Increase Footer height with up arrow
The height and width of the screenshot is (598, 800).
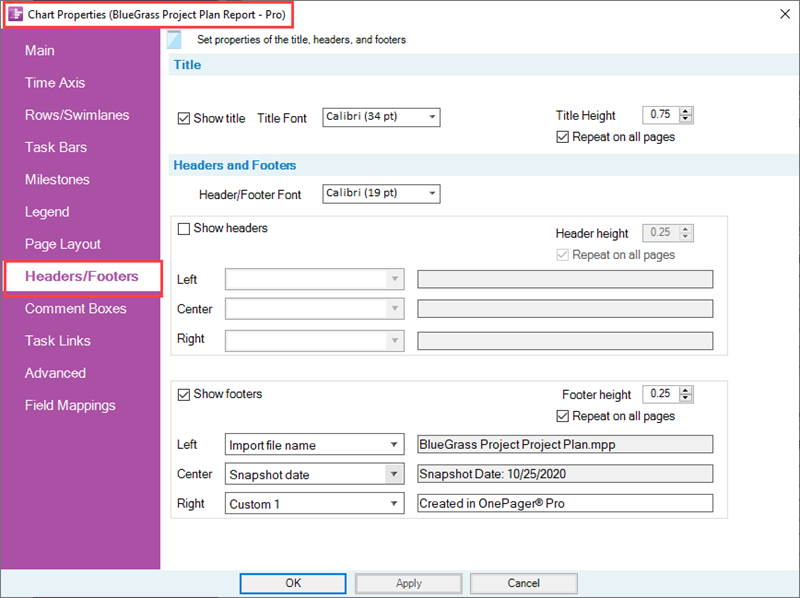coord(686,390)
